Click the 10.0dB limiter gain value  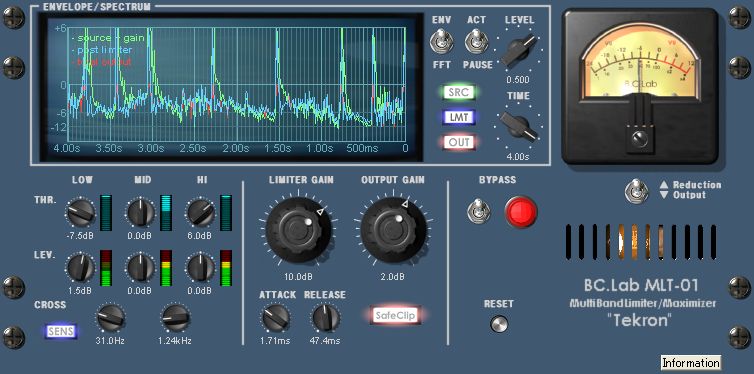pyautogui.click(x=298, y=277)
